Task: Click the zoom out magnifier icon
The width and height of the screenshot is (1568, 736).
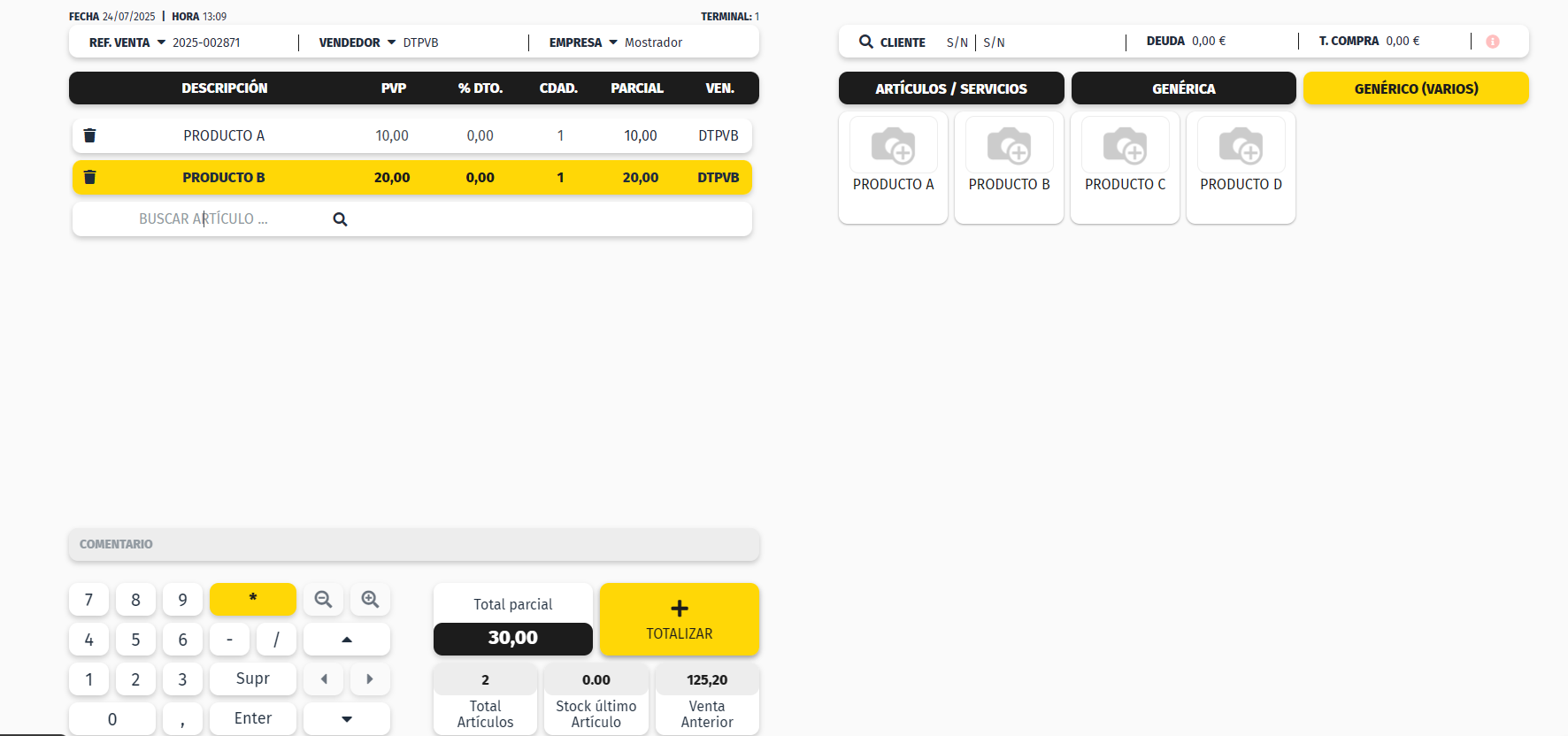Action: pyautogui.click(x=323, y=600)
